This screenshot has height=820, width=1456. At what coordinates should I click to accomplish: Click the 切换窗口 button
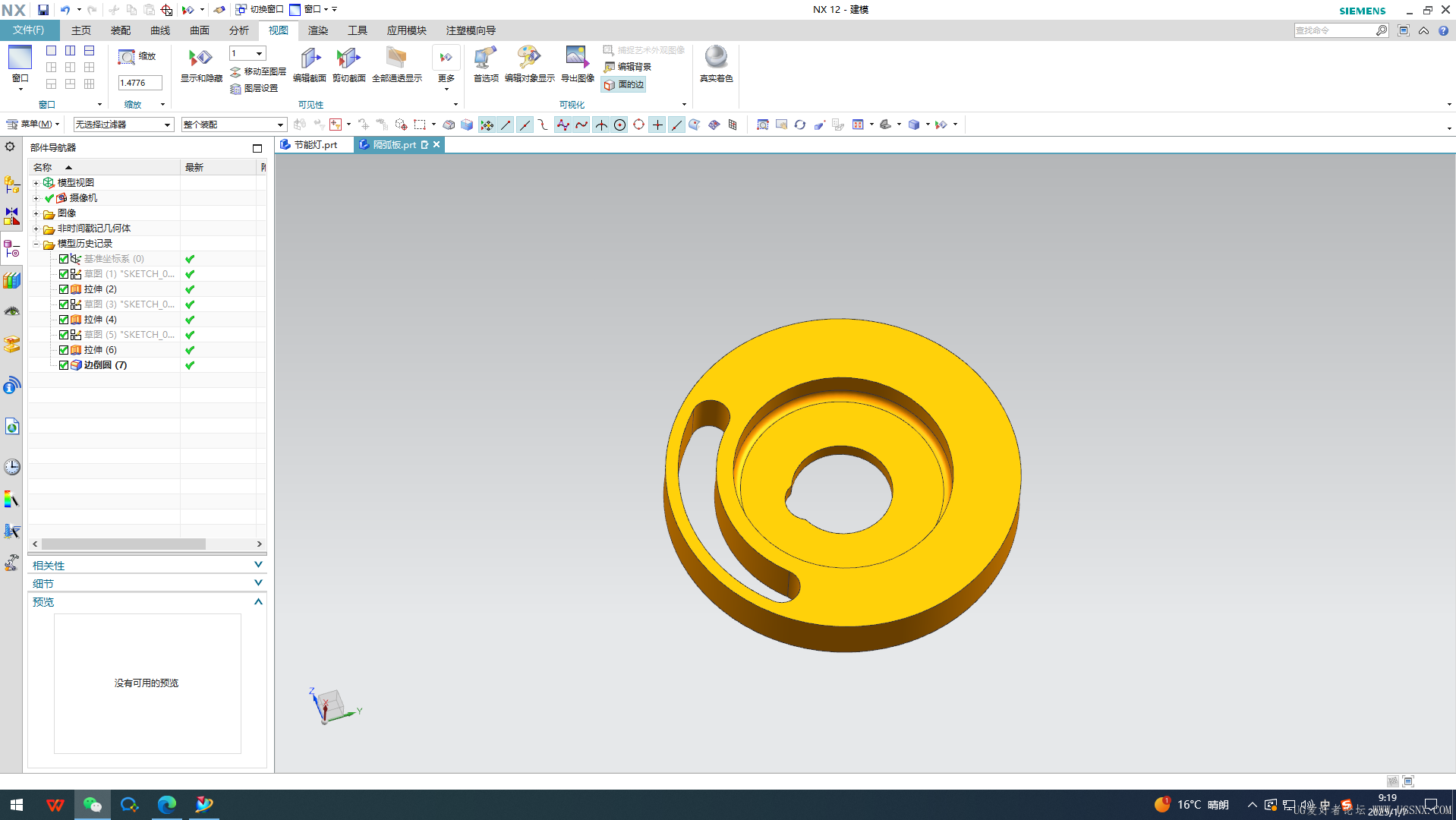pyautogui.click(x=259, y=10)
